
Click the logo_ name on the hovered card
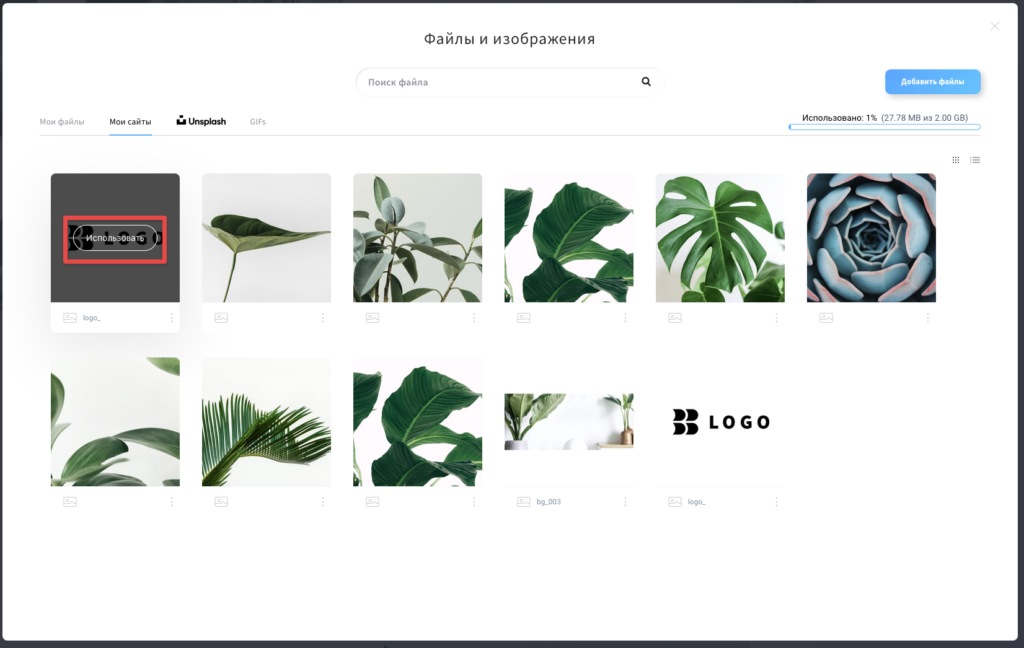91,318
